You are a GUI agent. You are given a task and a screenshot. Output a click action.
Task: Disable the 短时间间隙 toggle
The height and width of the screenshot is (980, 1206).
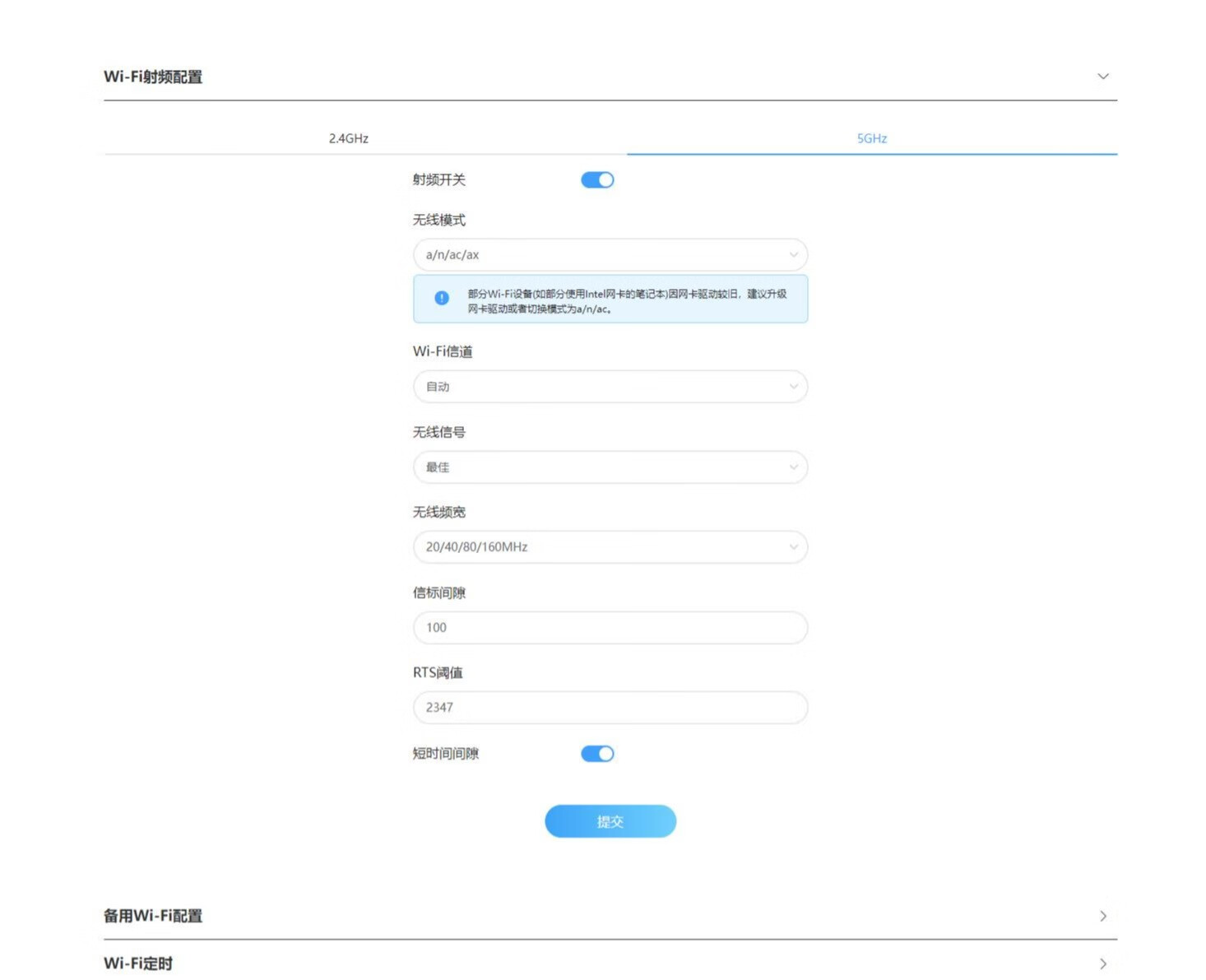597,754
